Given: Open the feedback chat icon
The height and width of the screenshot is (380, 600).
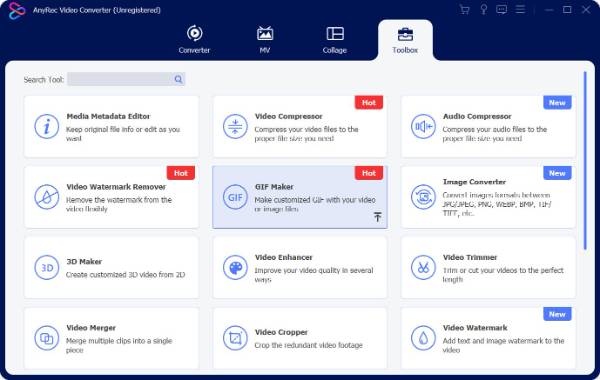Looking at the screenshot, I should pos(502,10).
